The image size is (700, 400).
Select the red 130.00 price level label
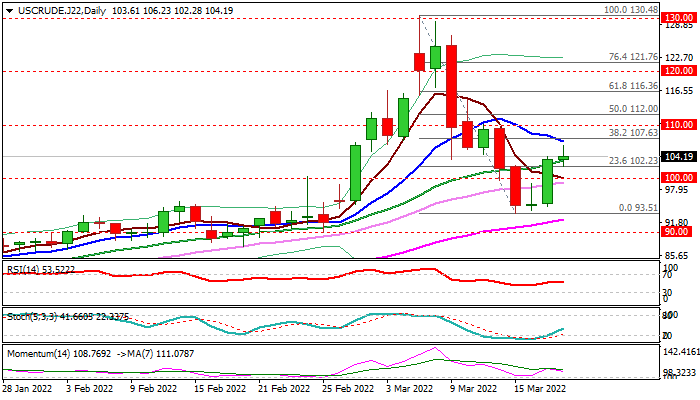click(x=679, y=18)
